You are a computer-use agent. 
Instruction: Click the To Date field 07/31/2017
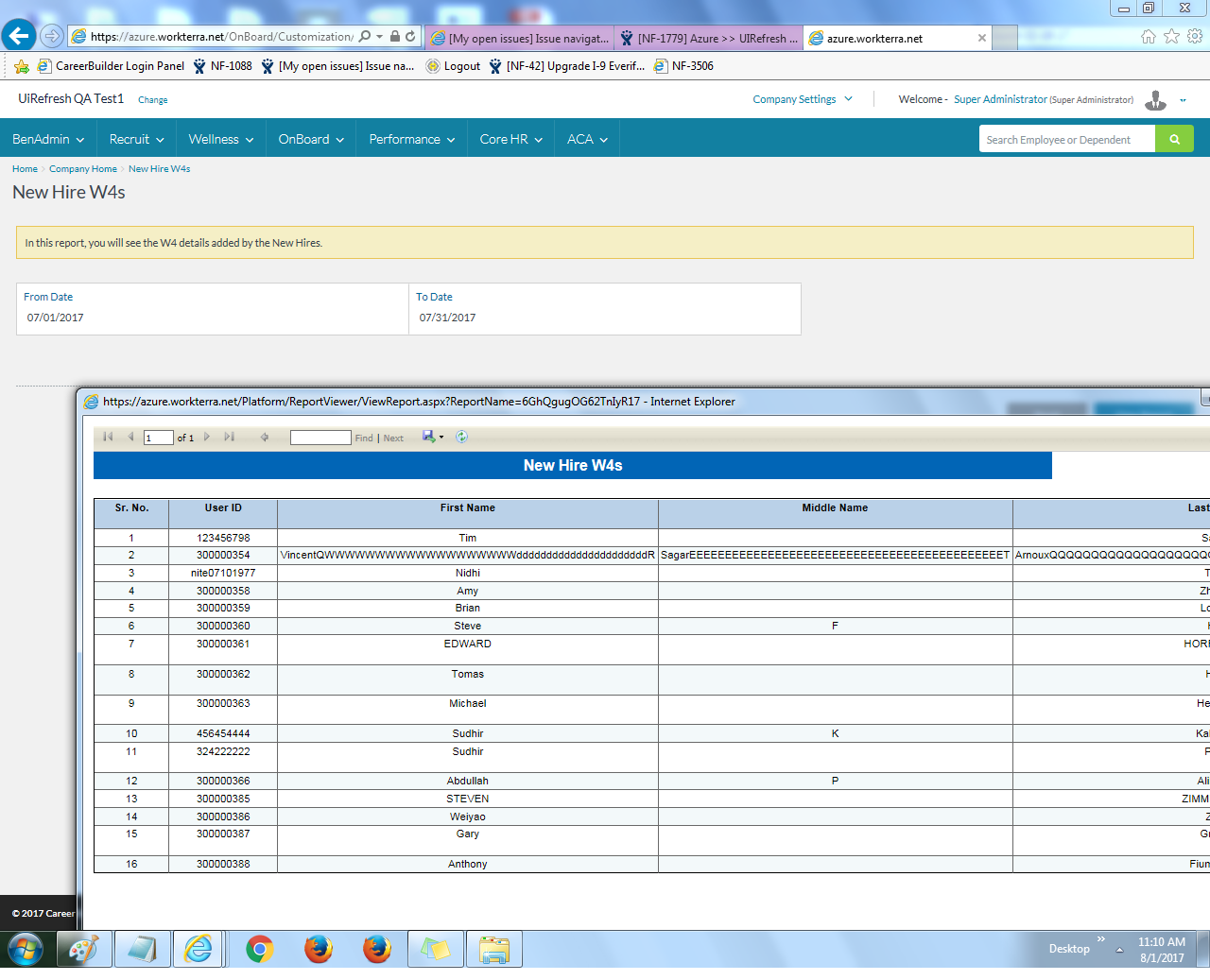click(x=605, y=318)
